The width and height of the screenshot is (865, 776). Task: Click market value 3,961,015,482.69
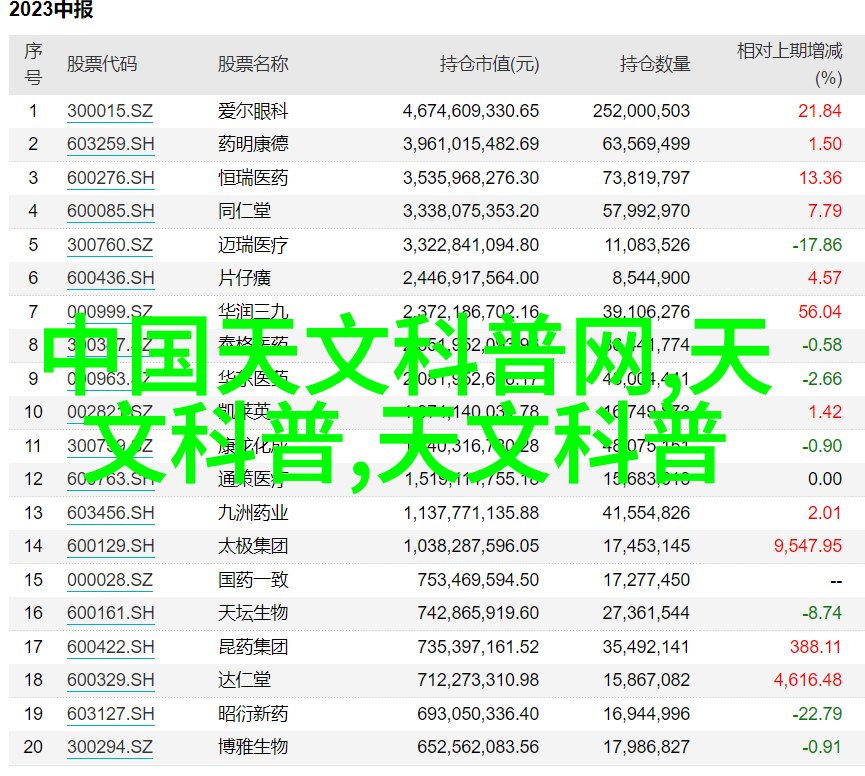pos(471,144)
